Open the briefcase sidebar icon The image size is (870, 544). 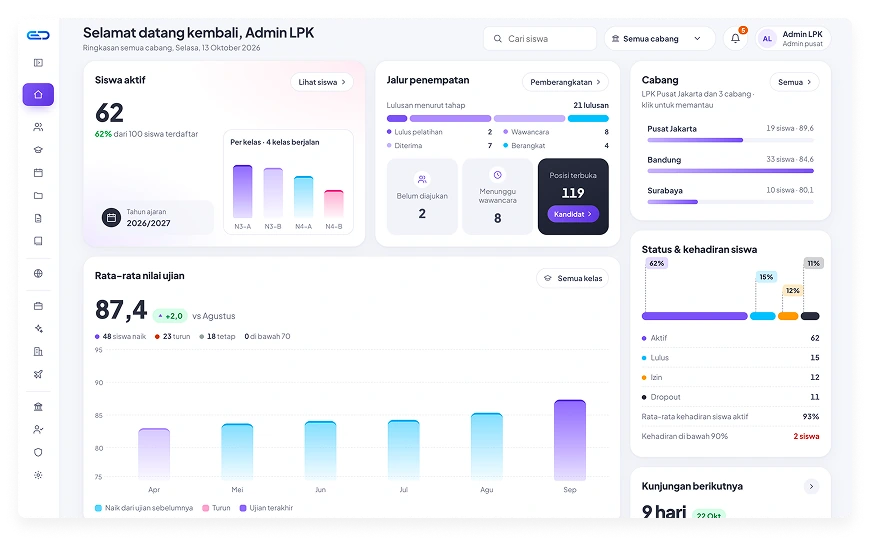click(x=38, y=306)
